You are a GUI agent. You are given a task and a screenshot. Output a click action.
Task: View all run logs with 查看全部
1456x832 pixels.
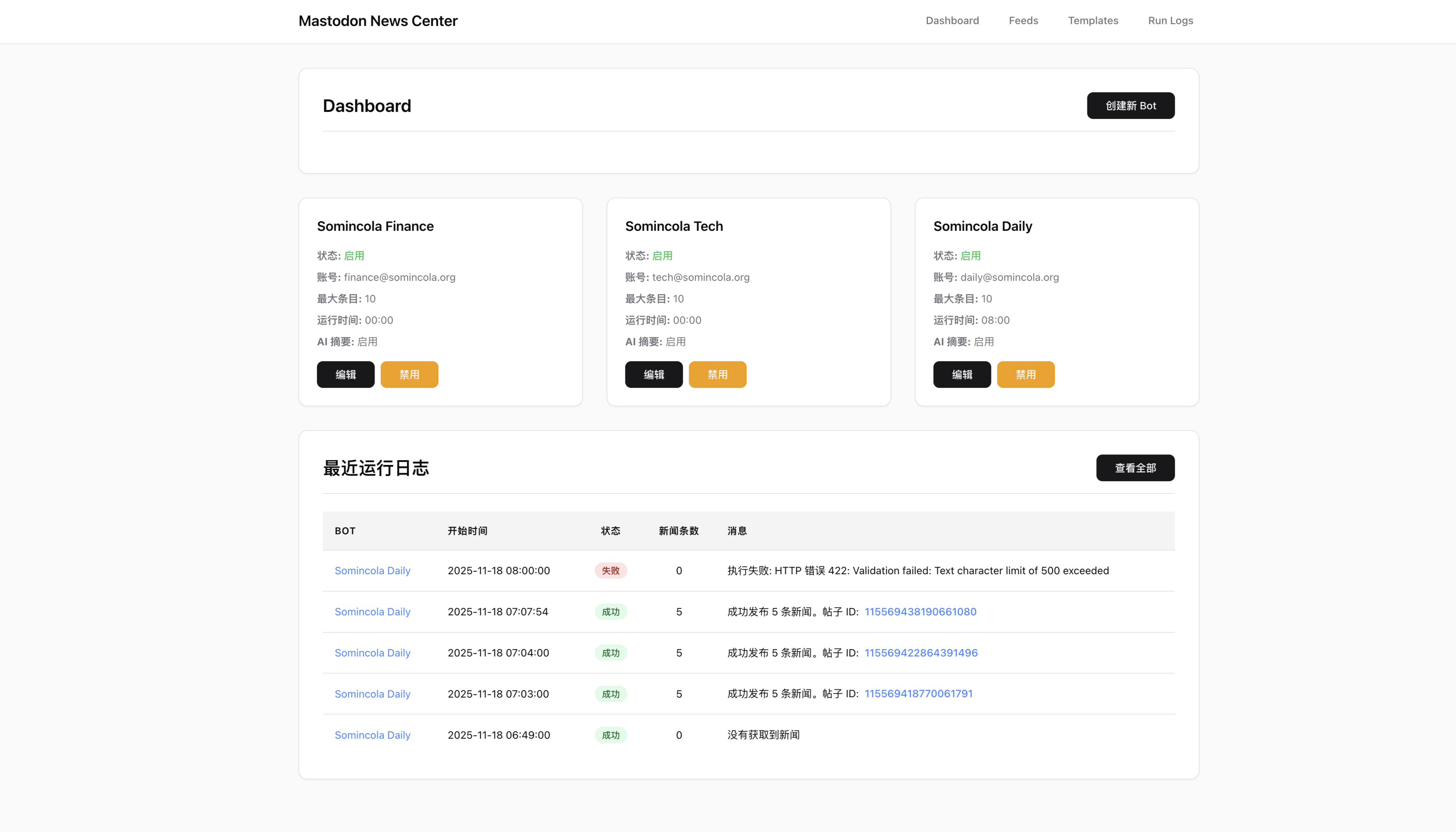[1135, 467]
